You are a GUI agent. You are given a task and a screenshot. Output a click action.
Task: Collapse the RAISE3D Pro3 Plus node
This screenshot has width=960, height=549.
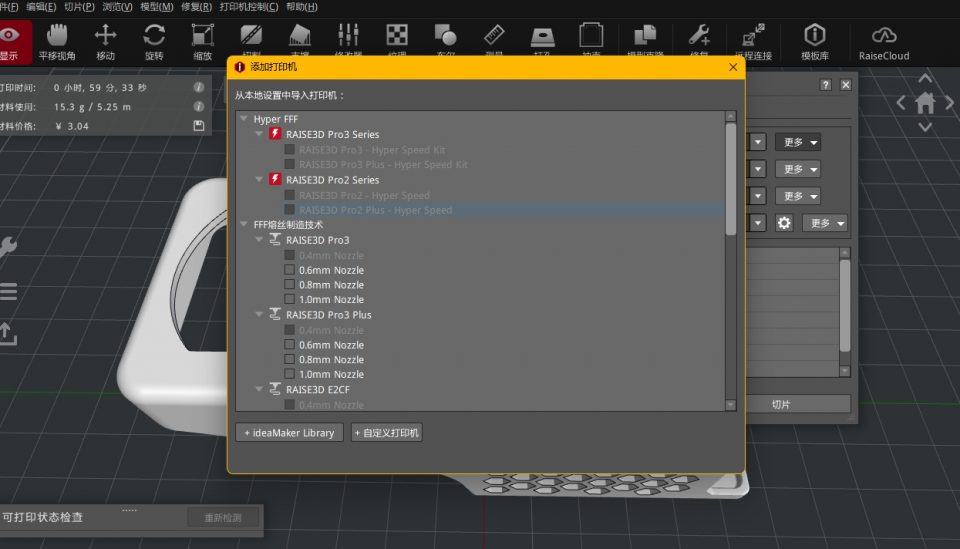(x=259, y=314)
